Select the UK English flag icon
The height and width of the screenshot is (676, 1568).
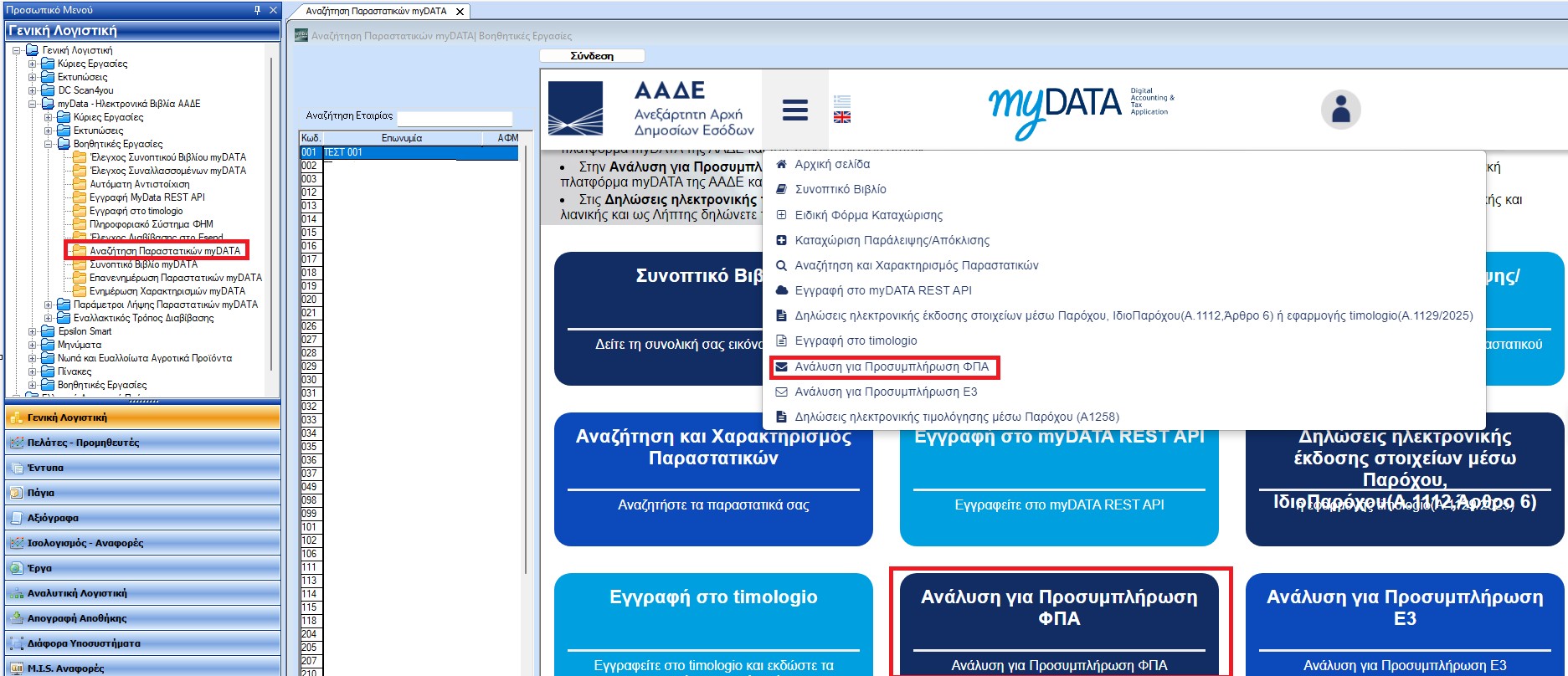point(842,117)
